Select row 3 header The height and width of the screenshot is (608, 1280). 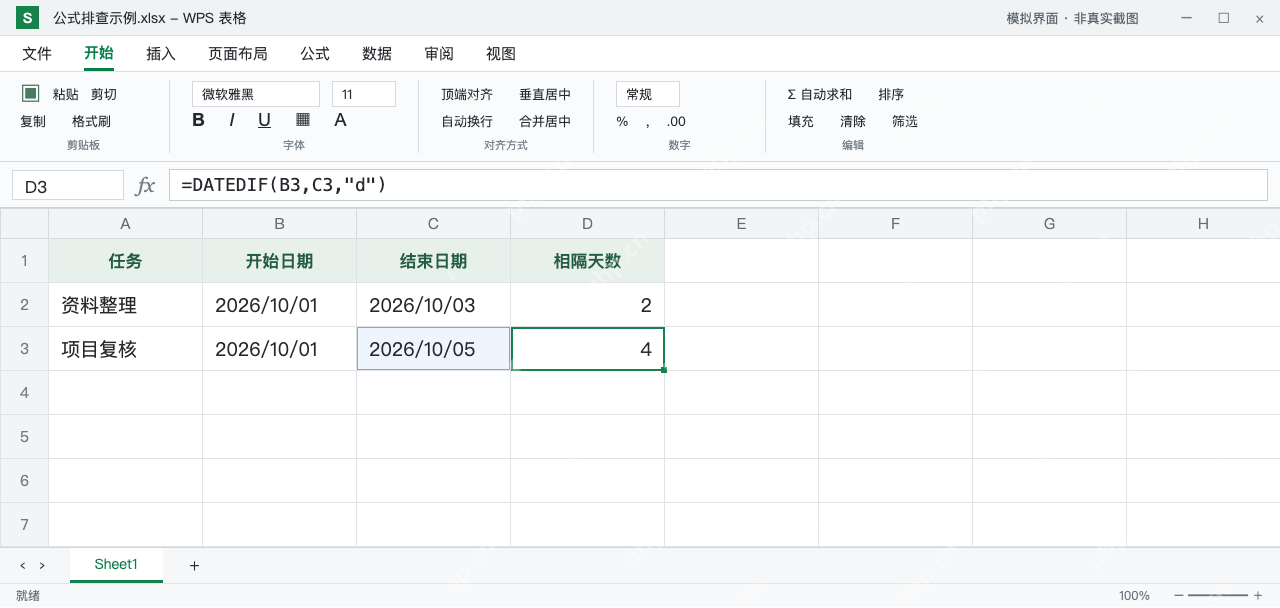[24, 349]
